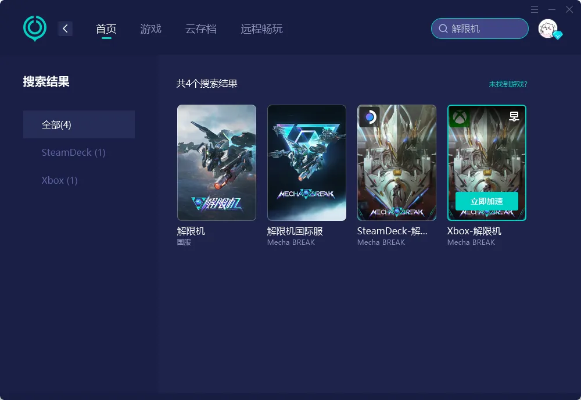Click the 立即加速 button
Viewport: 581px width, 400px height.
point(487,201)
